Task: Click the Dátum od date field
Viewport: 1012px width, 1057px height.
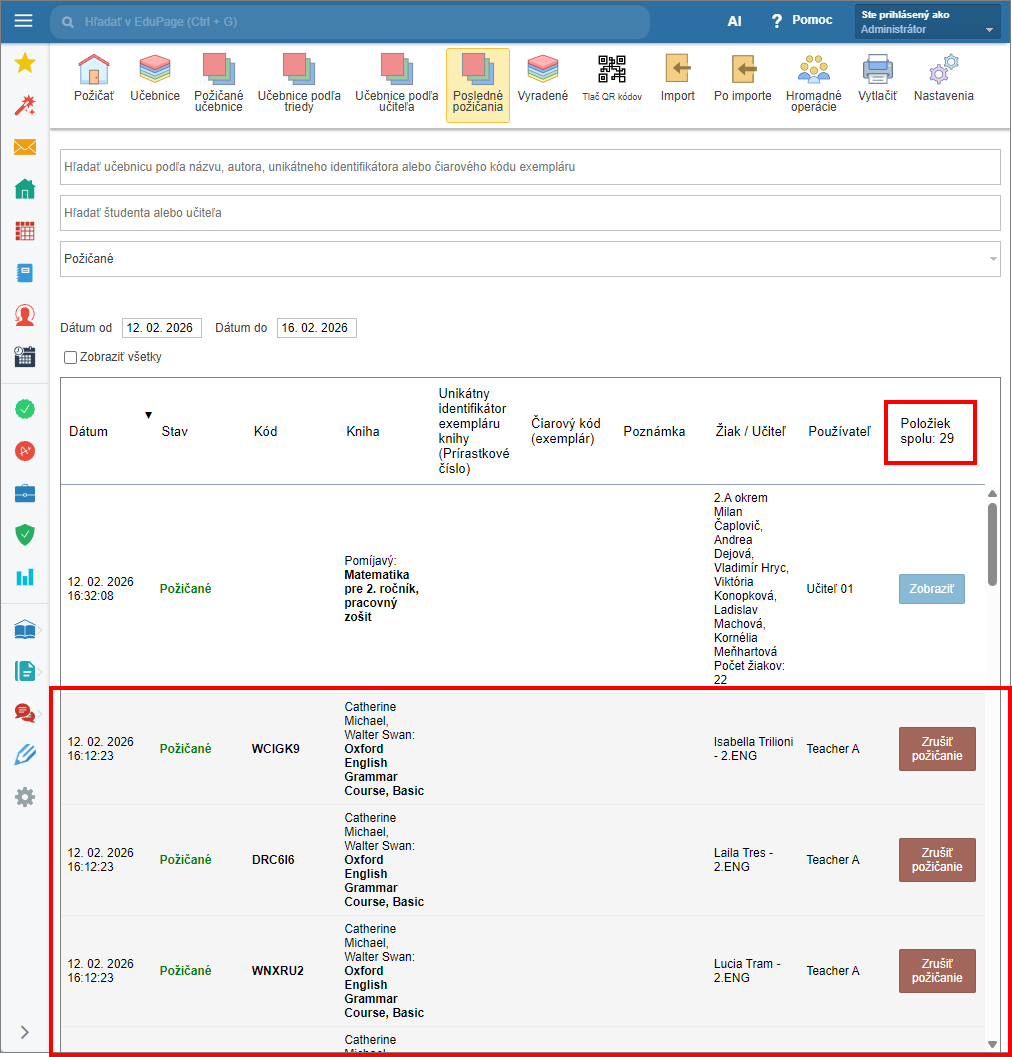Action: click(x=161, y=328)
